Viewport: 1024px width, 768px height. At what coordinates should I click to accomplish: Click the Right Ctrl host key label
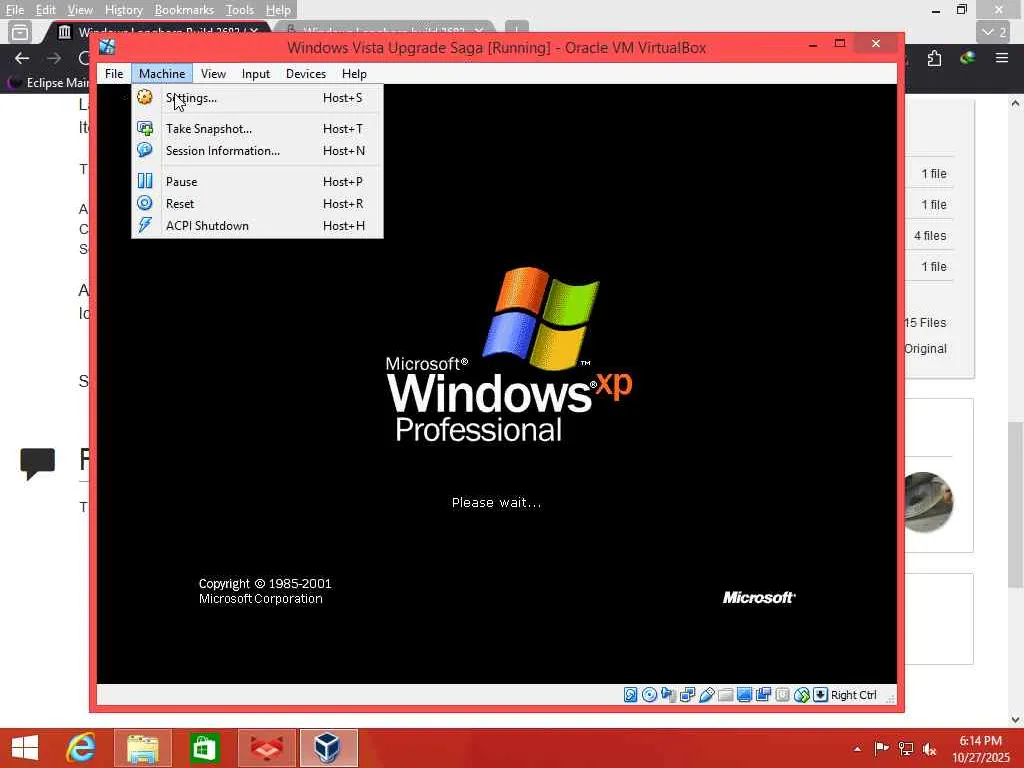(x=854, y=695)
